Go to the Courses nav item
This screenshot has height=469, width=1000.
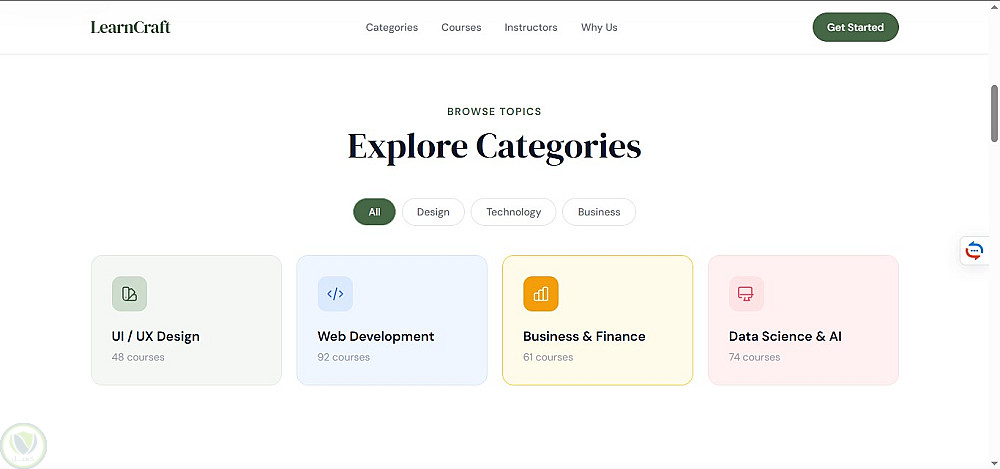(x=461, y=27)
